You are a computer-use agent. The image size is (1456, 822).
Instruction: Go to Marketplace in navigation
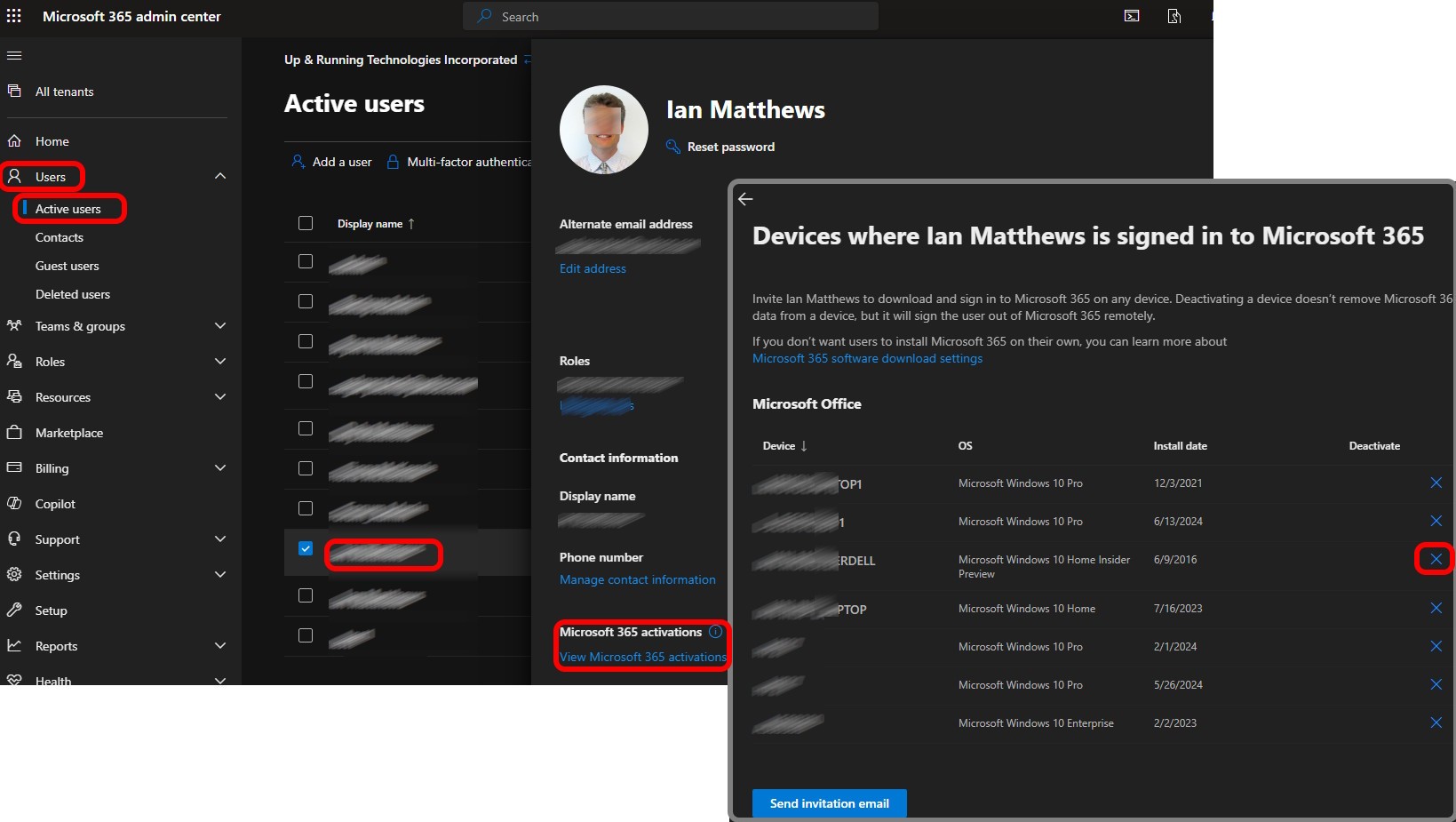(x=69, y=433)
